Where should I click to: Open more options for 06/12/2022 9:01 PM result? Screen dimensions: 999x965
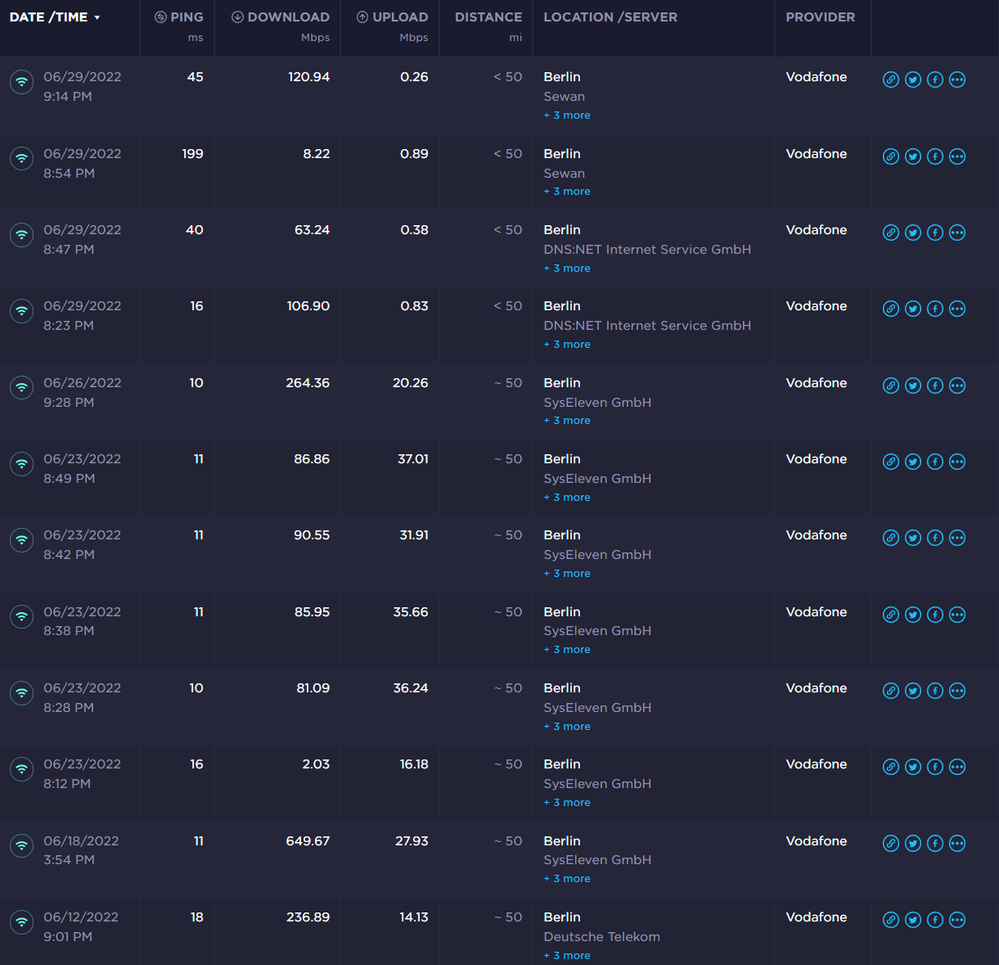[957, 920]
